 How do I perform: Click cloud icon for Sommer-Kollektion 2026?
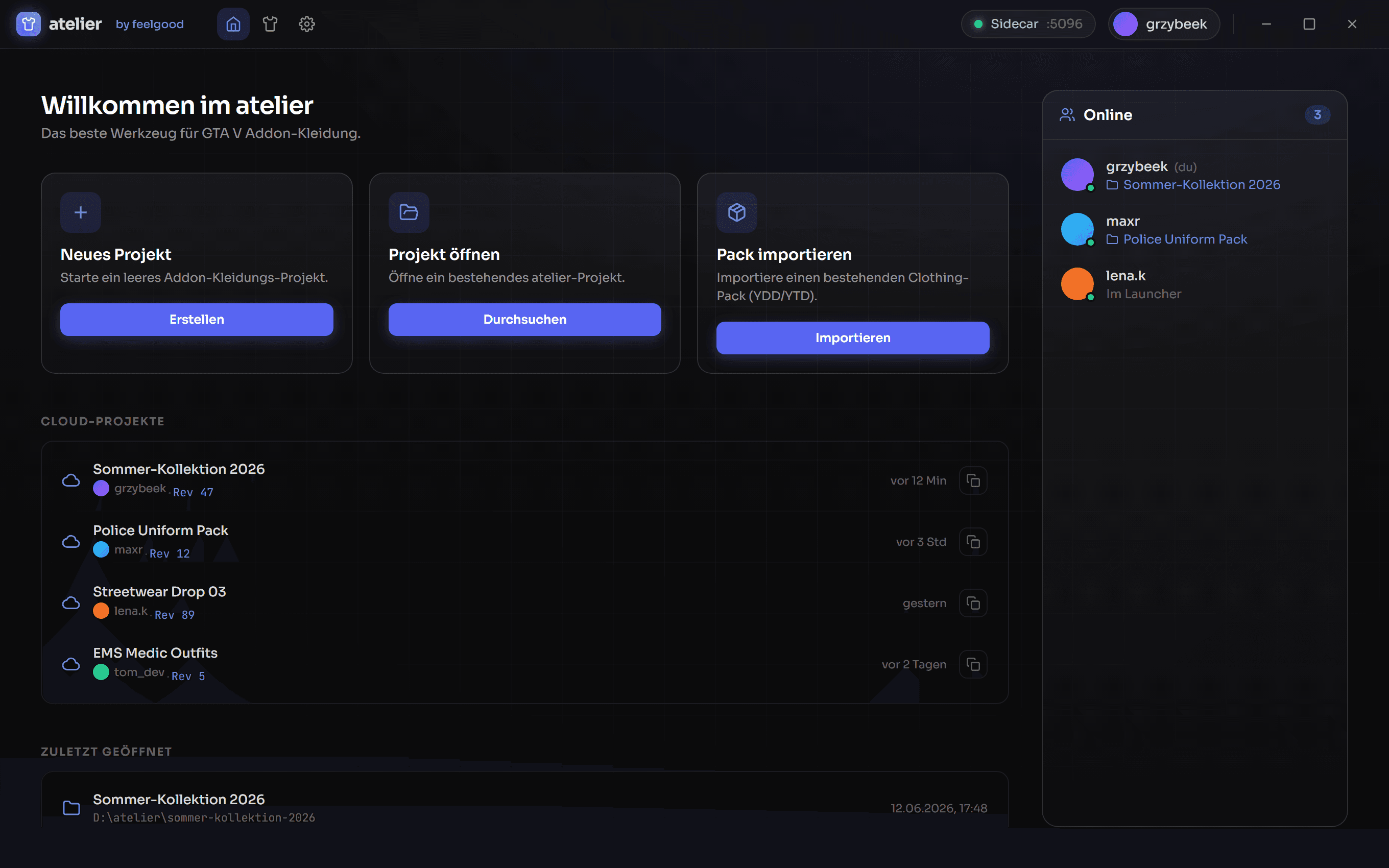tap(71, 480)
